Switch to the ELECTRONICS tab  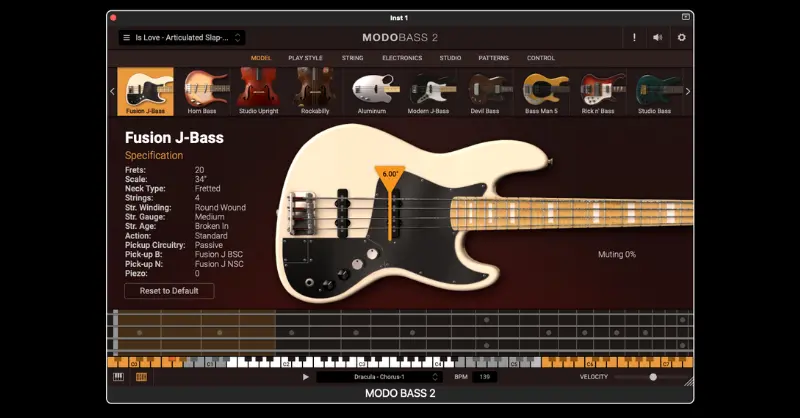(x=402, y=58)
